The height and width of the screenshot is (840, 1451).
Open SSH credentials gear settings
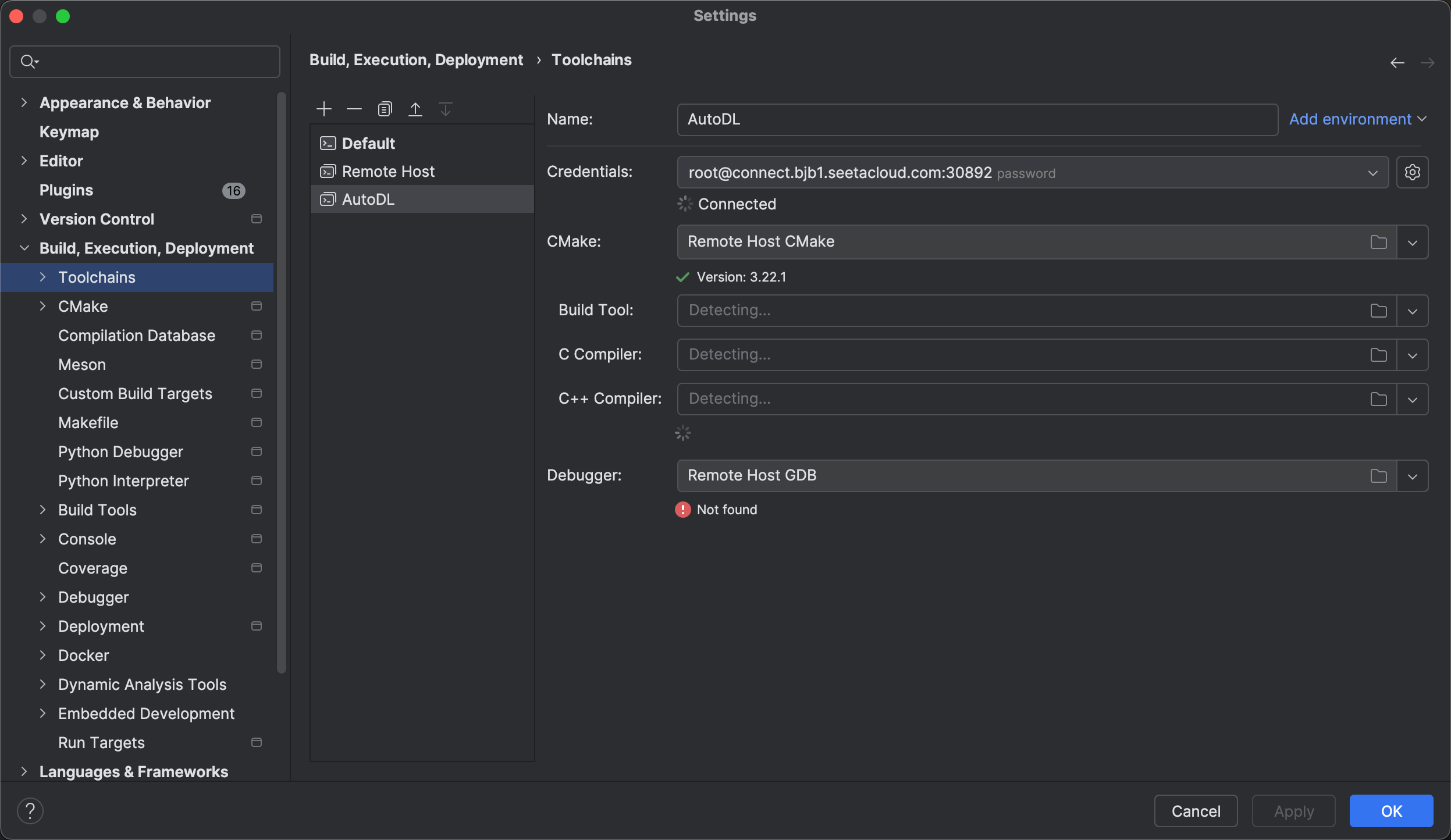pyautogui.click(x=1412, y=172)
